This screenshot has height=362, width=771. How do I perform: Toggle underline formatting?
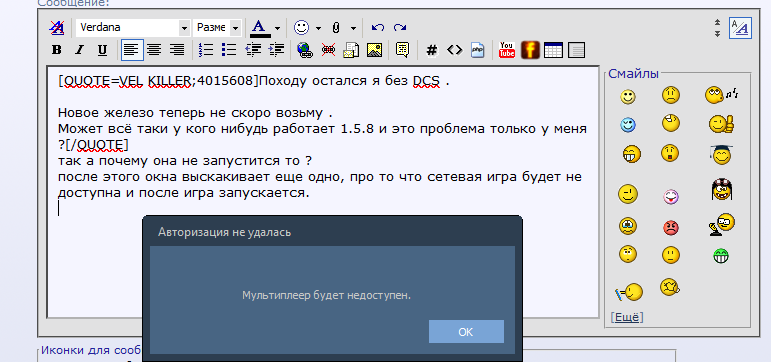[102, 50]
